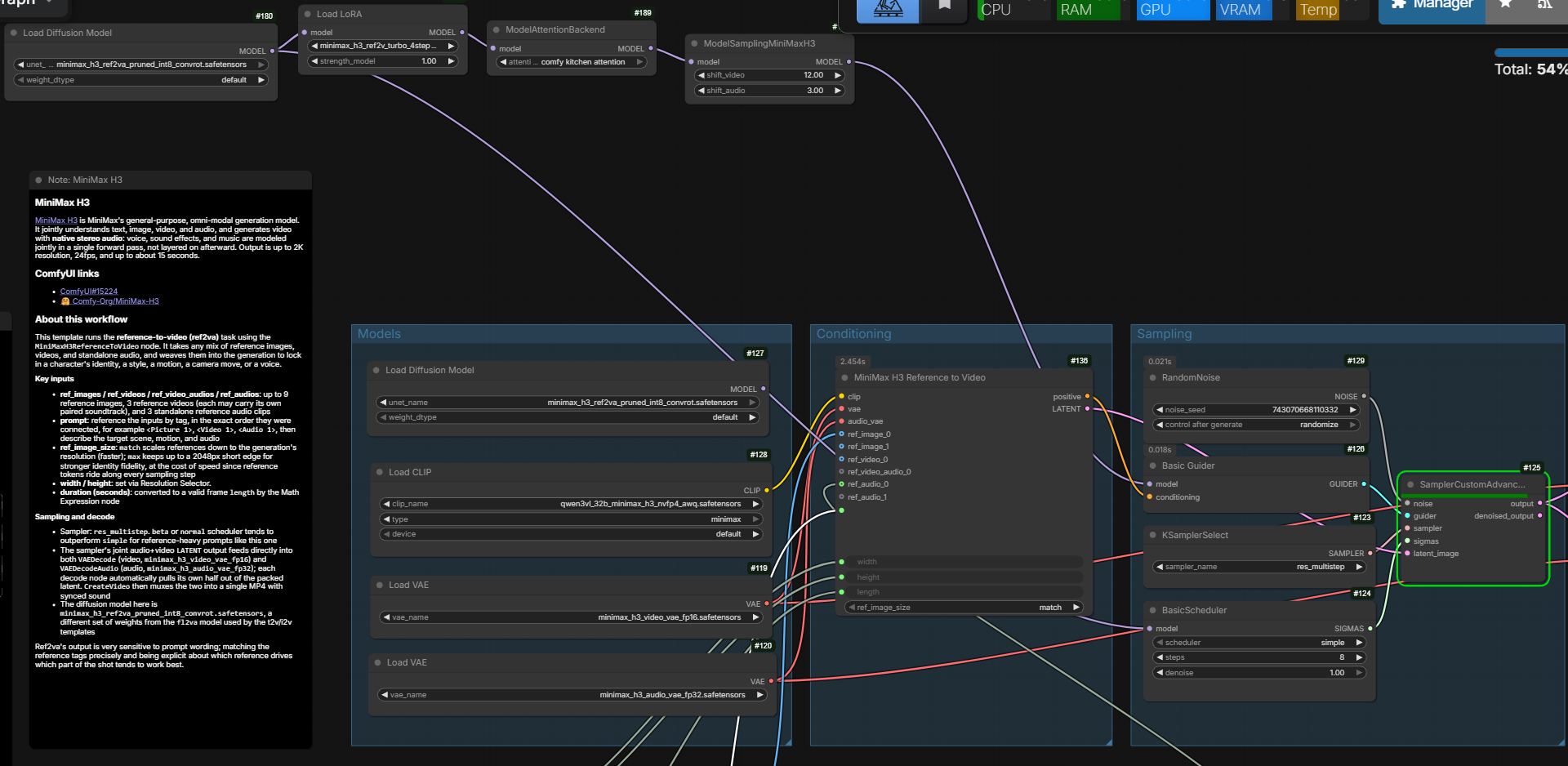Collapse the RandomNoise node
1568x766 pixels.
(1152, 377)
